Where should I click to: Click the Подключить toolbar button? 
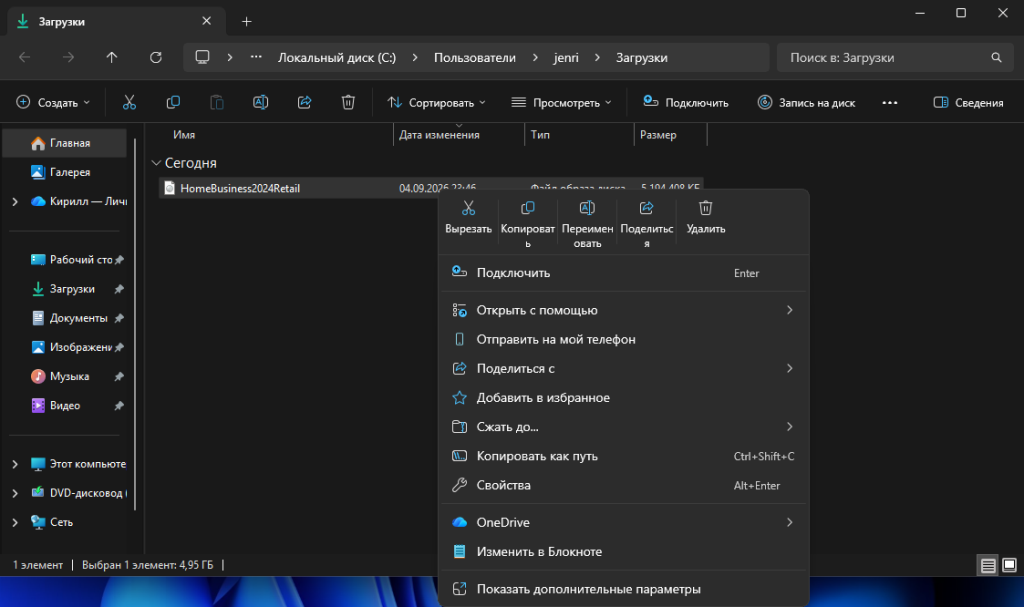pyautogui.click(x=685, y=103)
